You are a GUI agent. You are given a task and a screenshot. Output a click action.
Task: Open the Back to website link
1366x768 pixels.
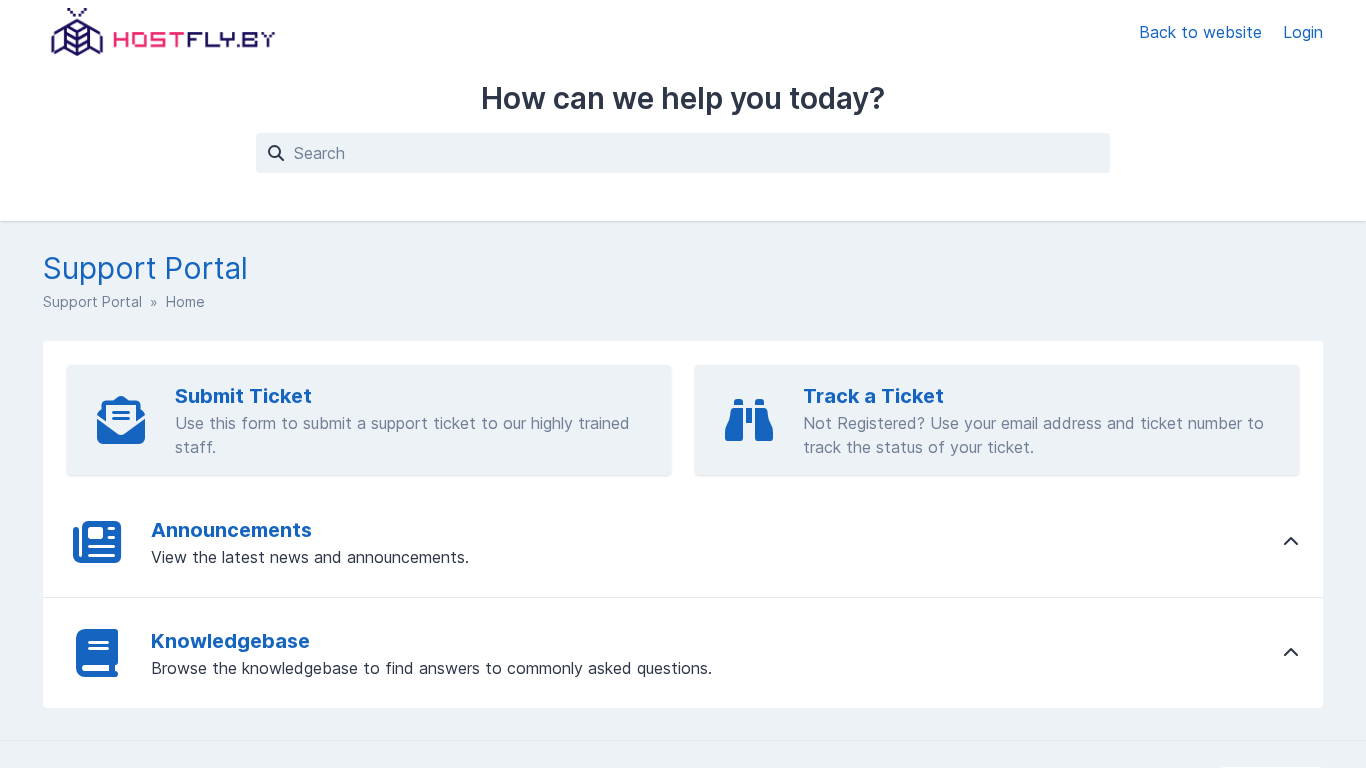click(x=1200, y=33)
